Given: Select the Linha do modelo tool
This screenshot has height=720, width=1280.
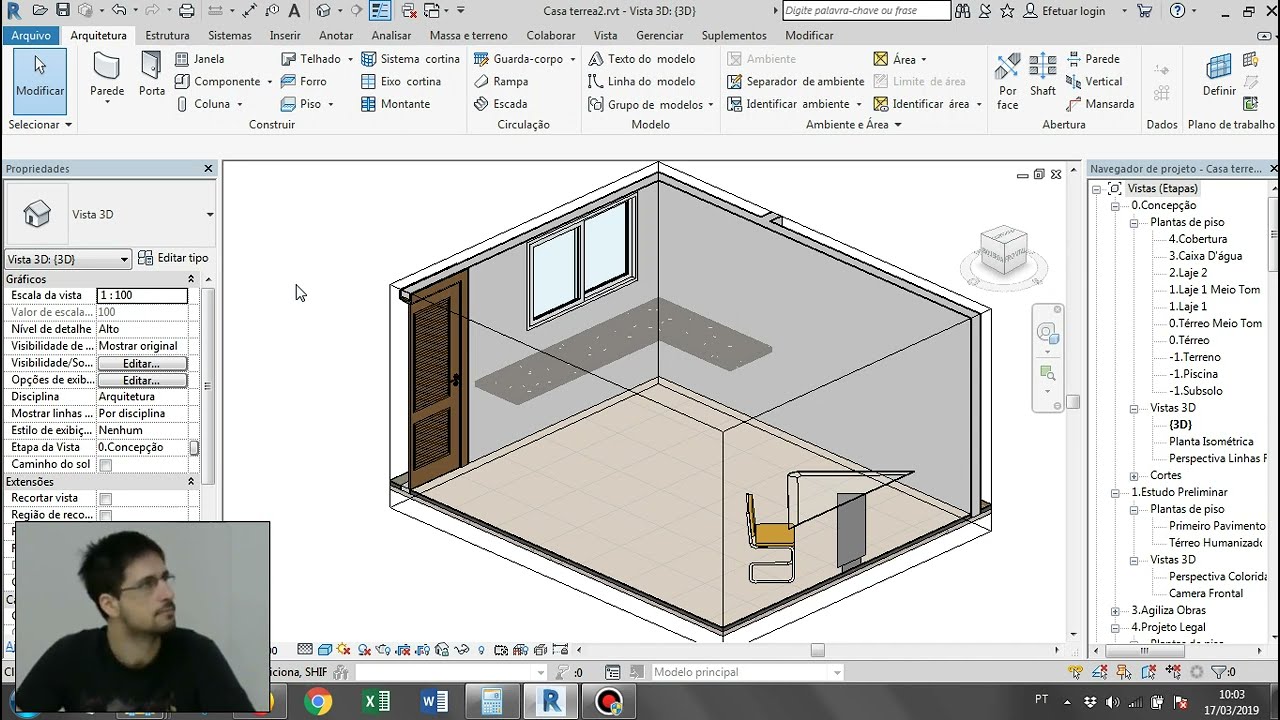Looking at the screenshot, I should (641, 82).
